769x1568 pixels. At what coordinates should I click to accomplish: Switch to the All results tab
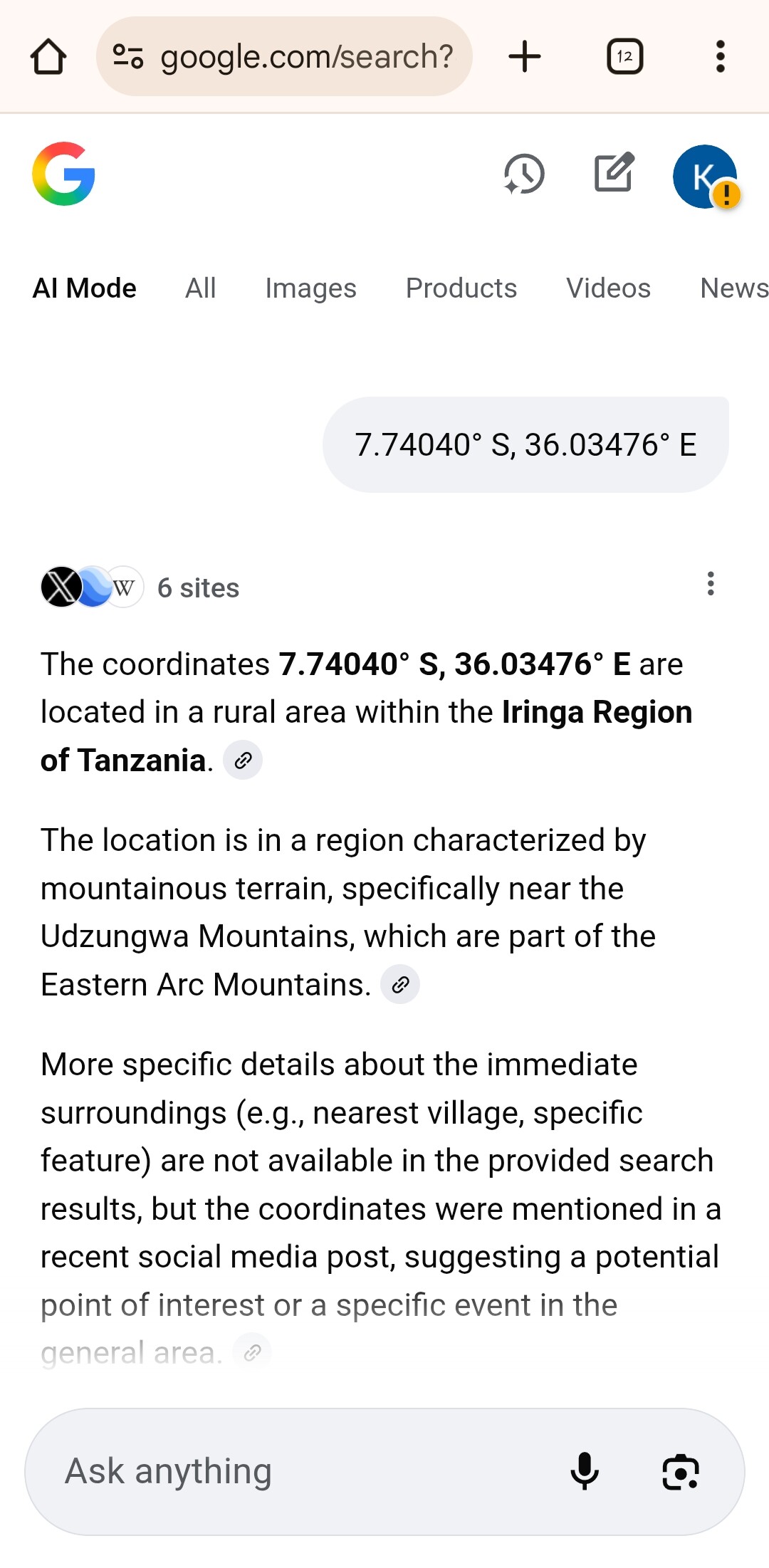tap(200, 288)
